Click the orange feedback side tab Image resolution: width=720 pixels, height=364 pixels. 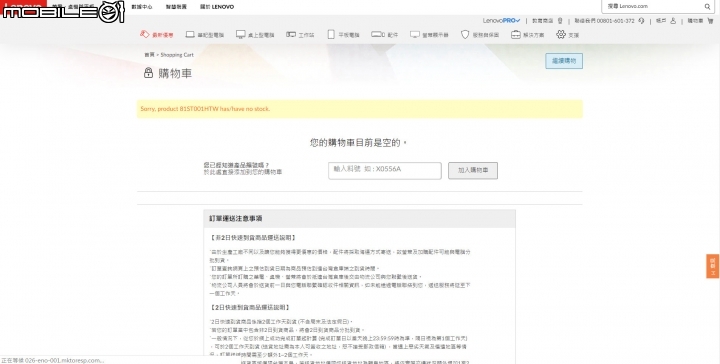[713, 266]
